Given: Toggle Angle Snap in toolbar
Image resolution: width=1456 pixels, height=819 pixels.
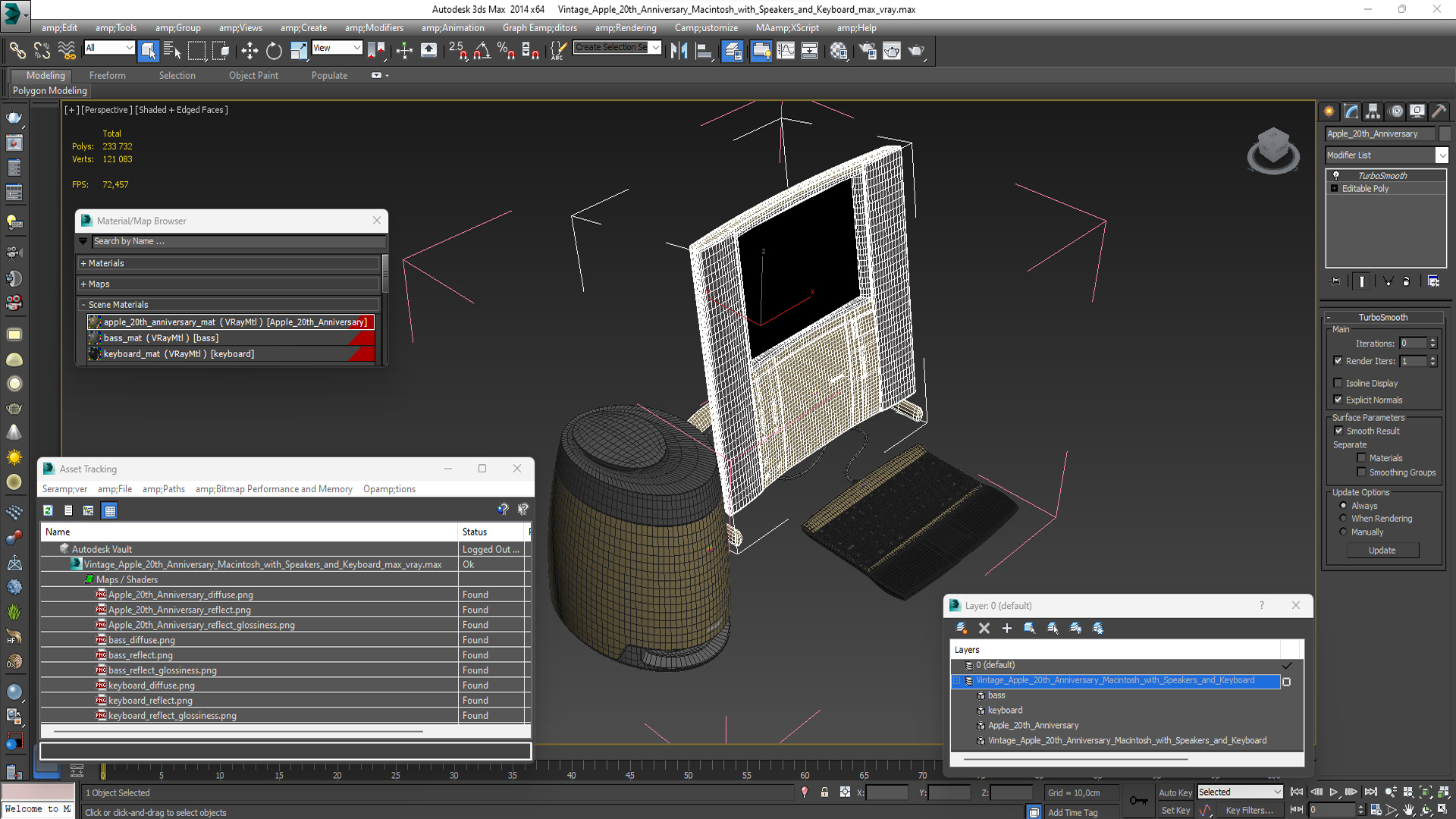Looking at the screenshot, I should (x=482, y=51).
